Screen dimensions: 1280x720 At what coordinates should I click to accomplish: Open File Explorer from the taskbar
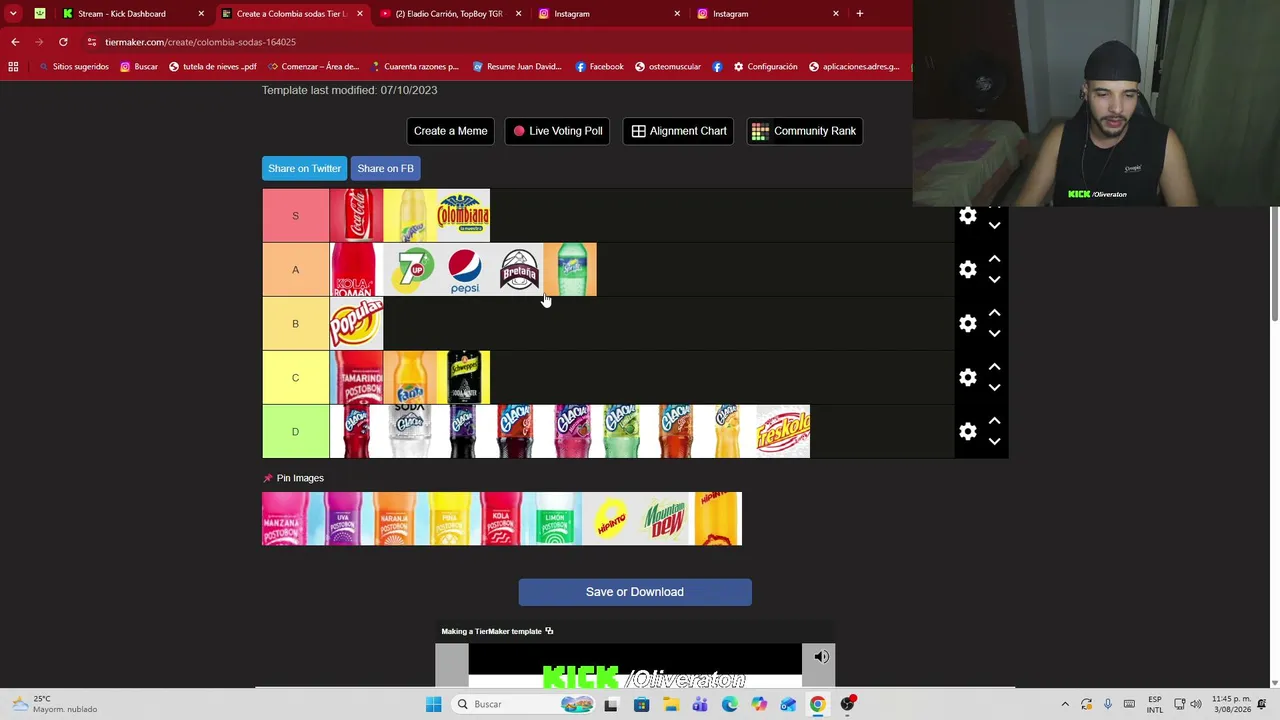(670, 704)
